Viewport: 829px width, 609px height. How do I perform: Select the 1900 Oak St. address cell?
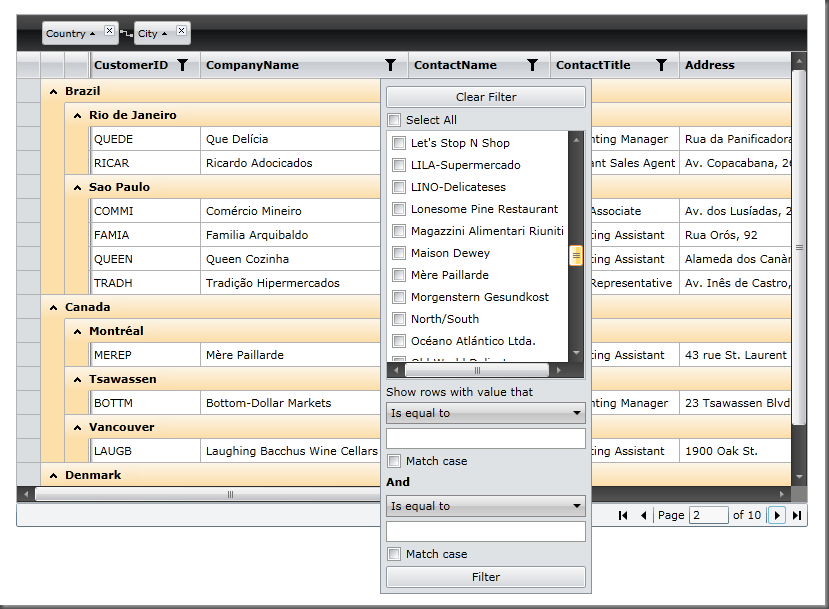735,451
